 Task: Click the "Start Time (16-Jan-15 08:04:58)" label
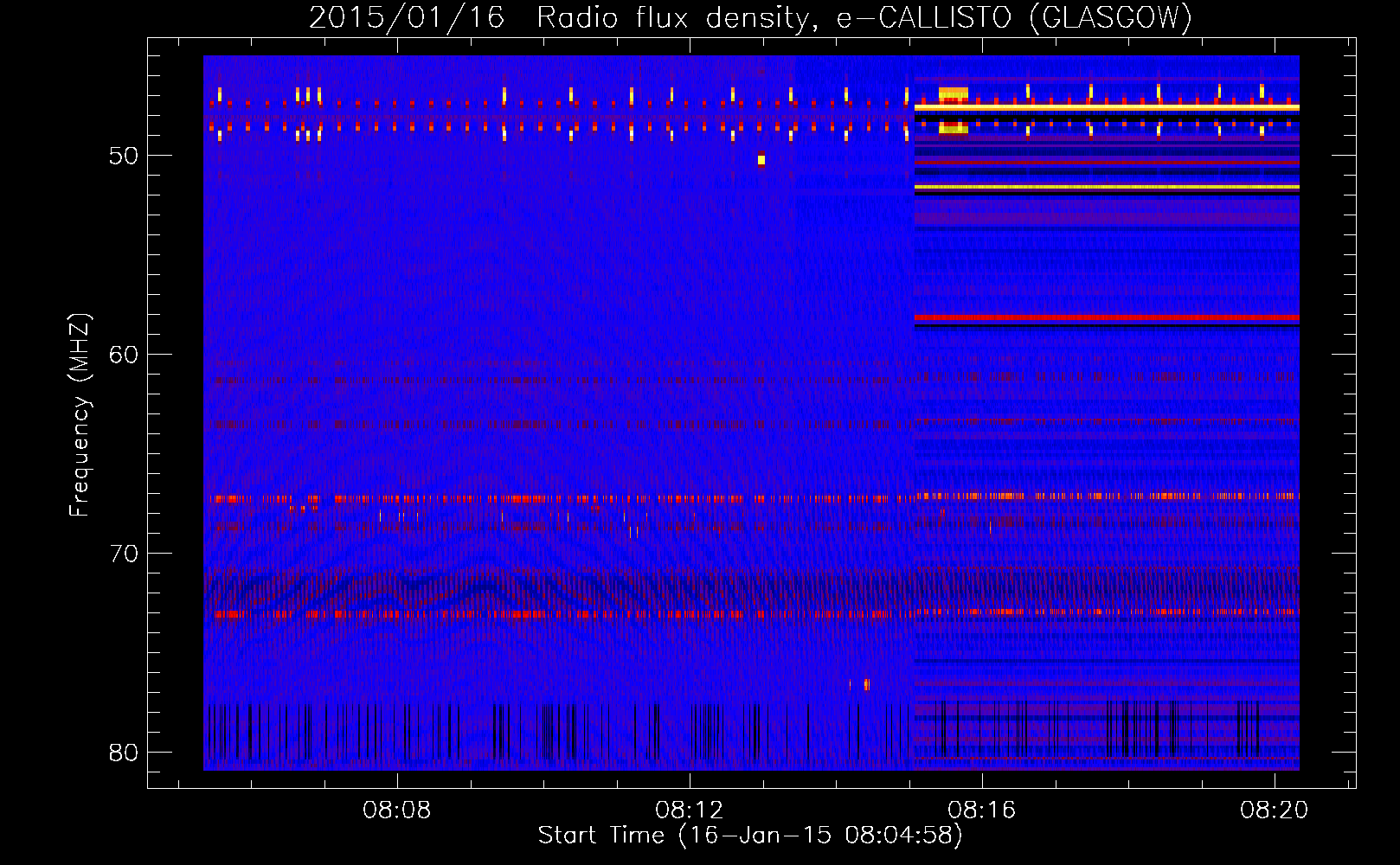(750, 836)
